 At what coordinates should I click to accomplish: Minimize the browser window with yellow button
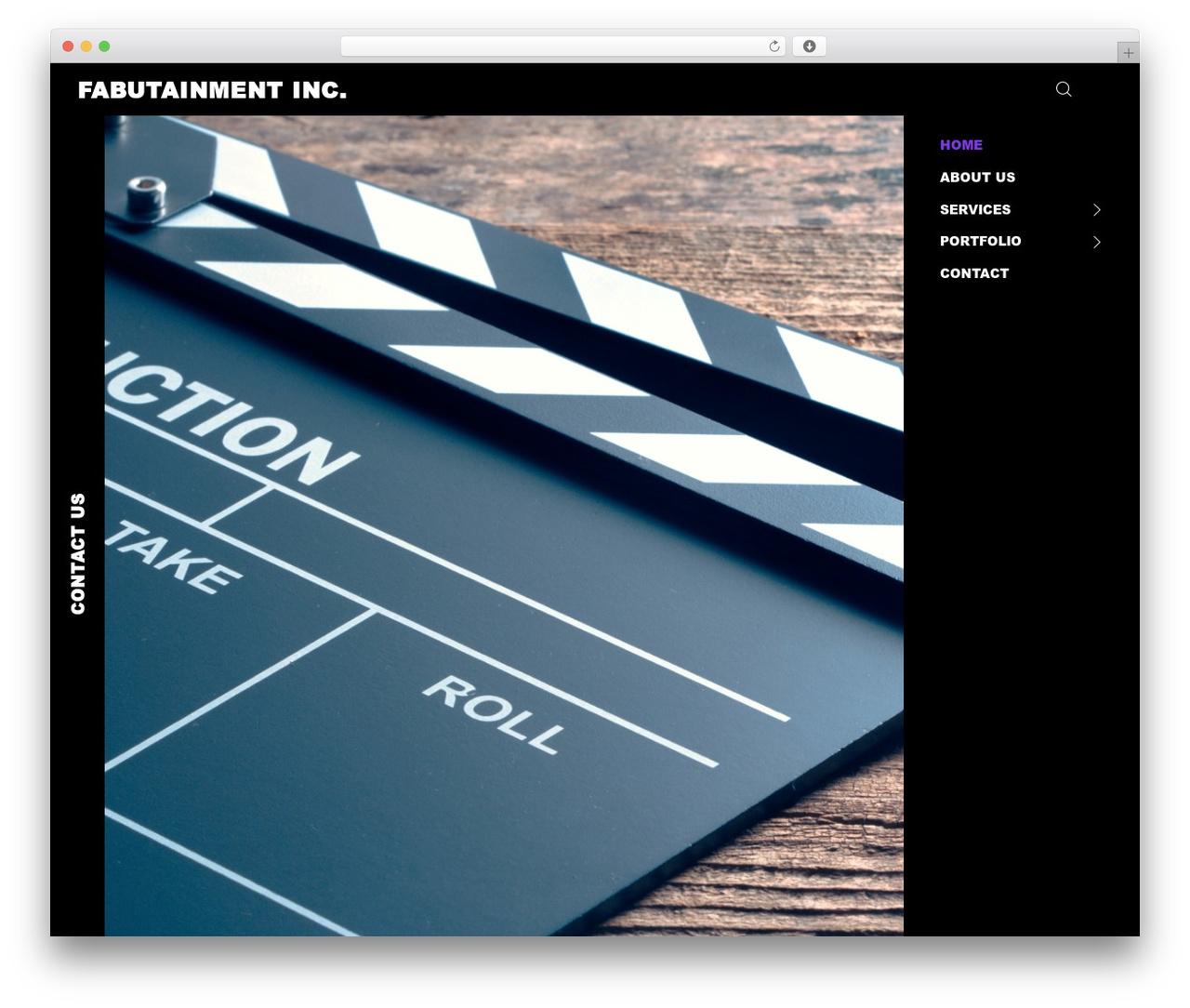86,46
